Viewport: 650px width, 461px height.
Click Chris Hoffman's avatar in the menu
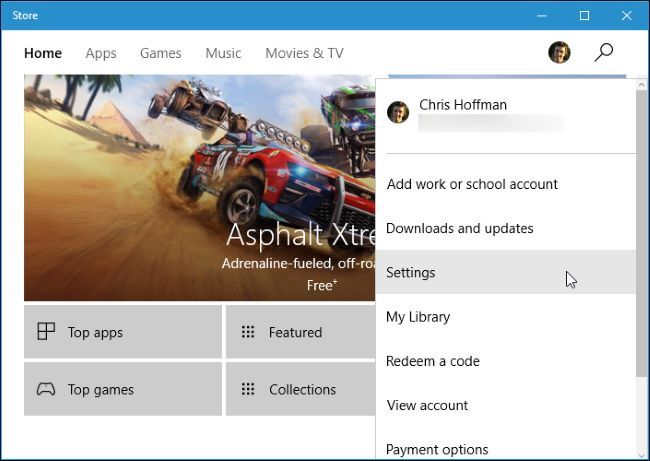point(398,112)
